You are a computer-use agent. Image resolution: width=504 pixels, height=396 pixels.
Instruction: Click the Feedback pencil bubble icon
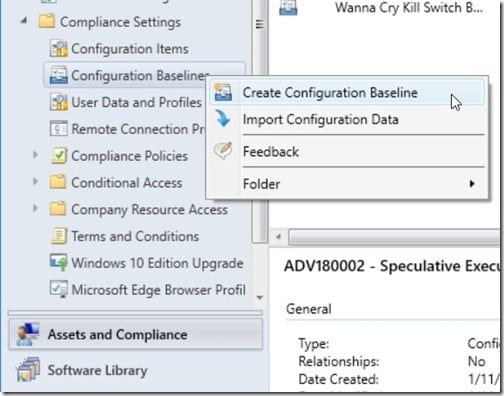223,151
